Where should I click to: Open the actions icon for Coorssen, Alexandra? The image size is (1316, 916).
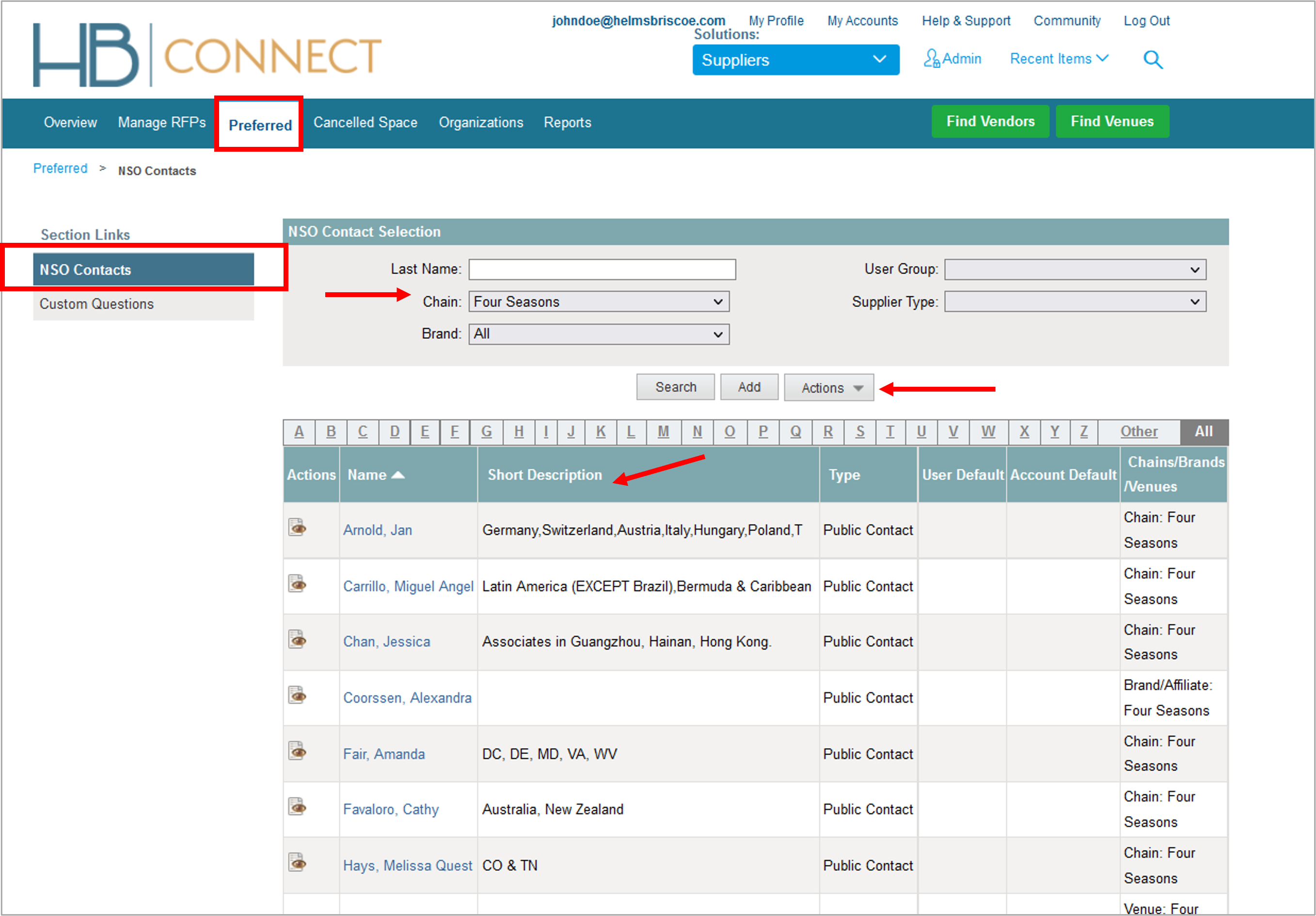coord(298,695)
